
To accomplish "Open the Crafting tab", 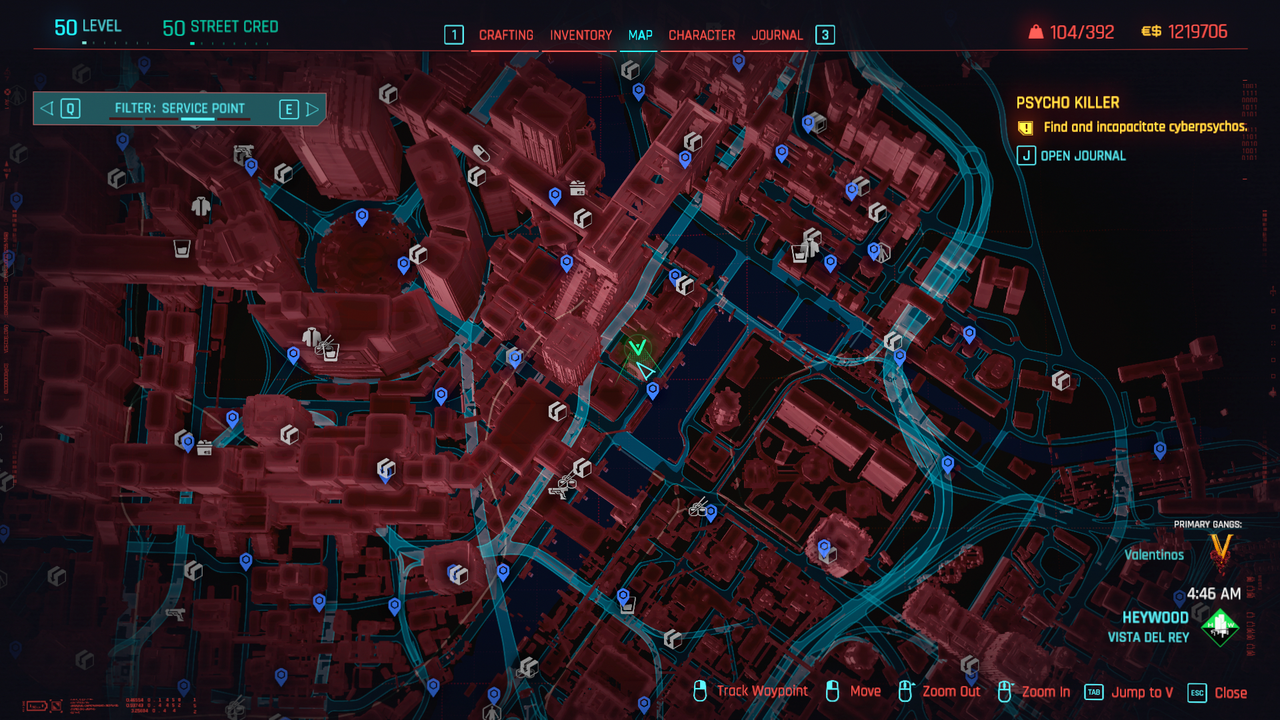I will 506,35.
